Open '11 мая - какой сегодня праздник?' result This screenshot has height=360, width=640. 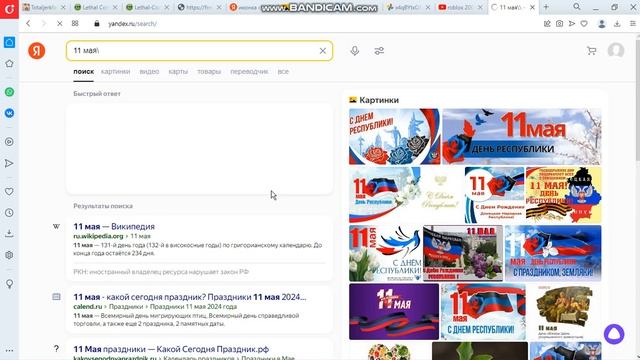[190, 297]
